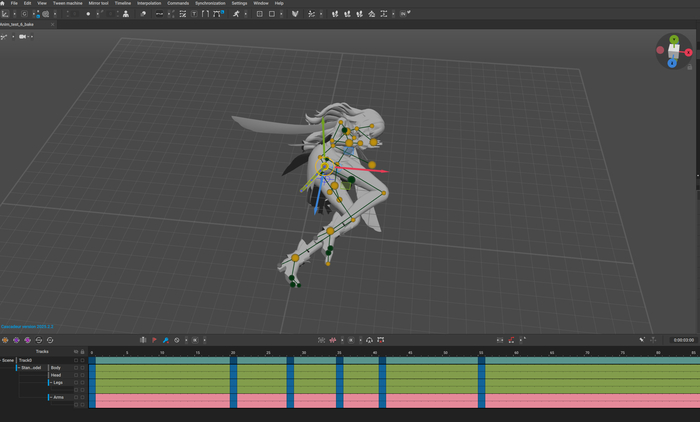Open the Interpolation menu
This screenshot has width=700, height=422.
tap(148, 3)
